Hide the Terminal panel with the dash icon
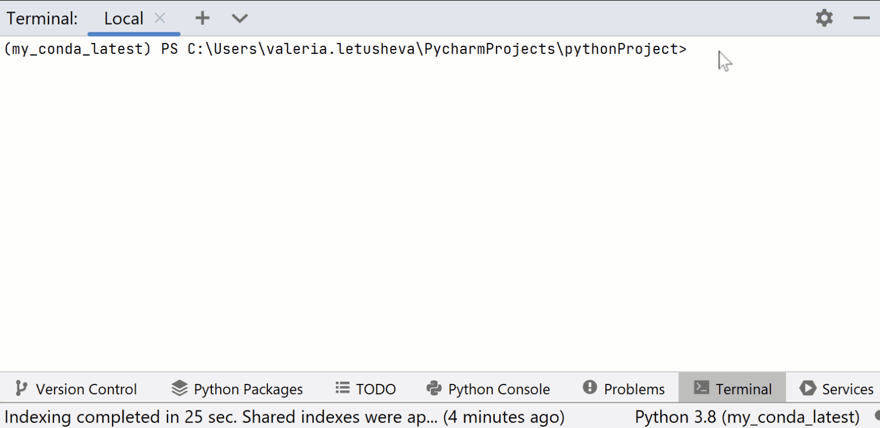Viewport: 880px width, 428px height. tap(861, 19)
